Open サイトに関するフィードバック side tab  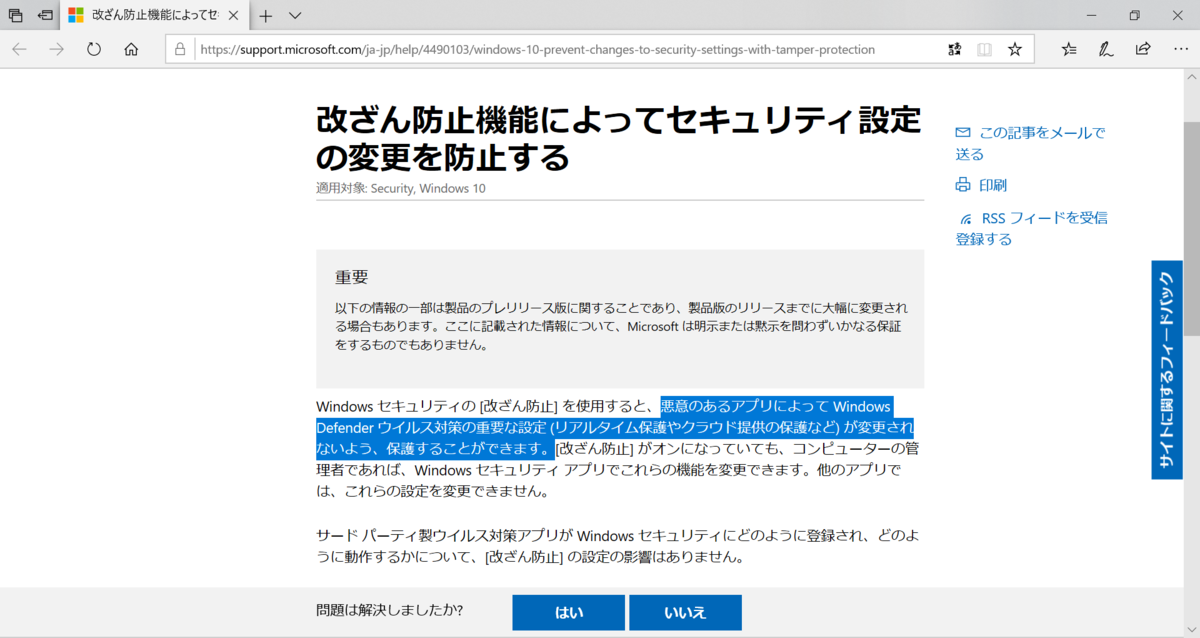point(1167,370)
